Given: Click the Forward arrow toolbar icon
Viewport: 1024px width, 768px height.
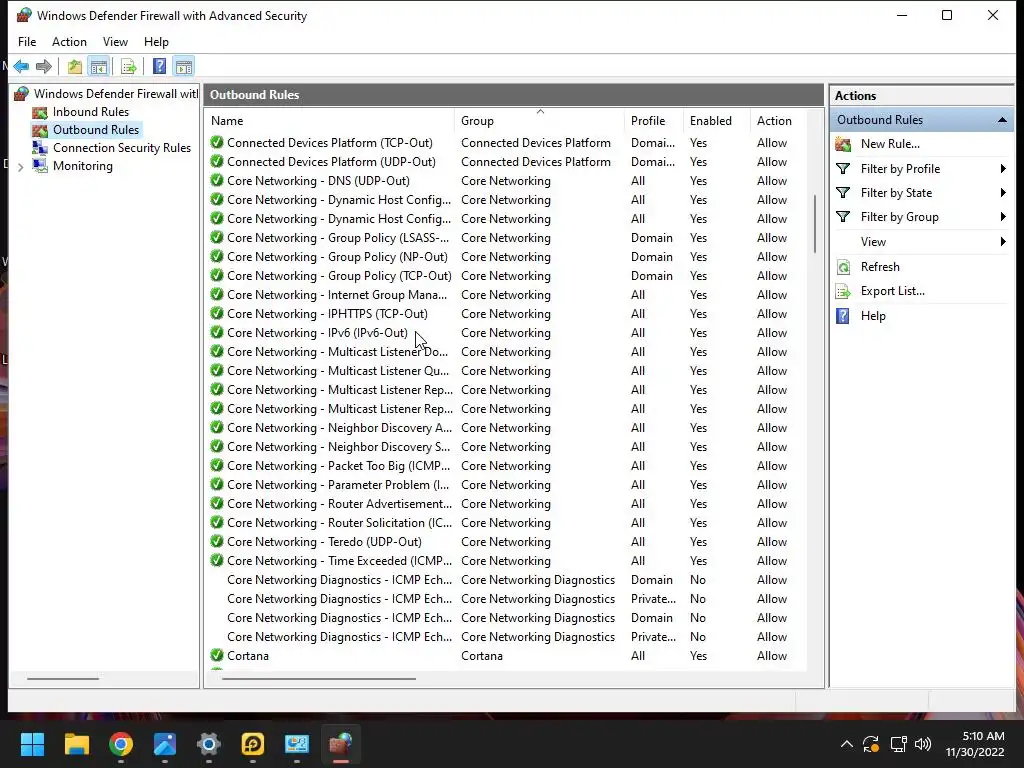Looking at the screenshot, I should (44, 66).
